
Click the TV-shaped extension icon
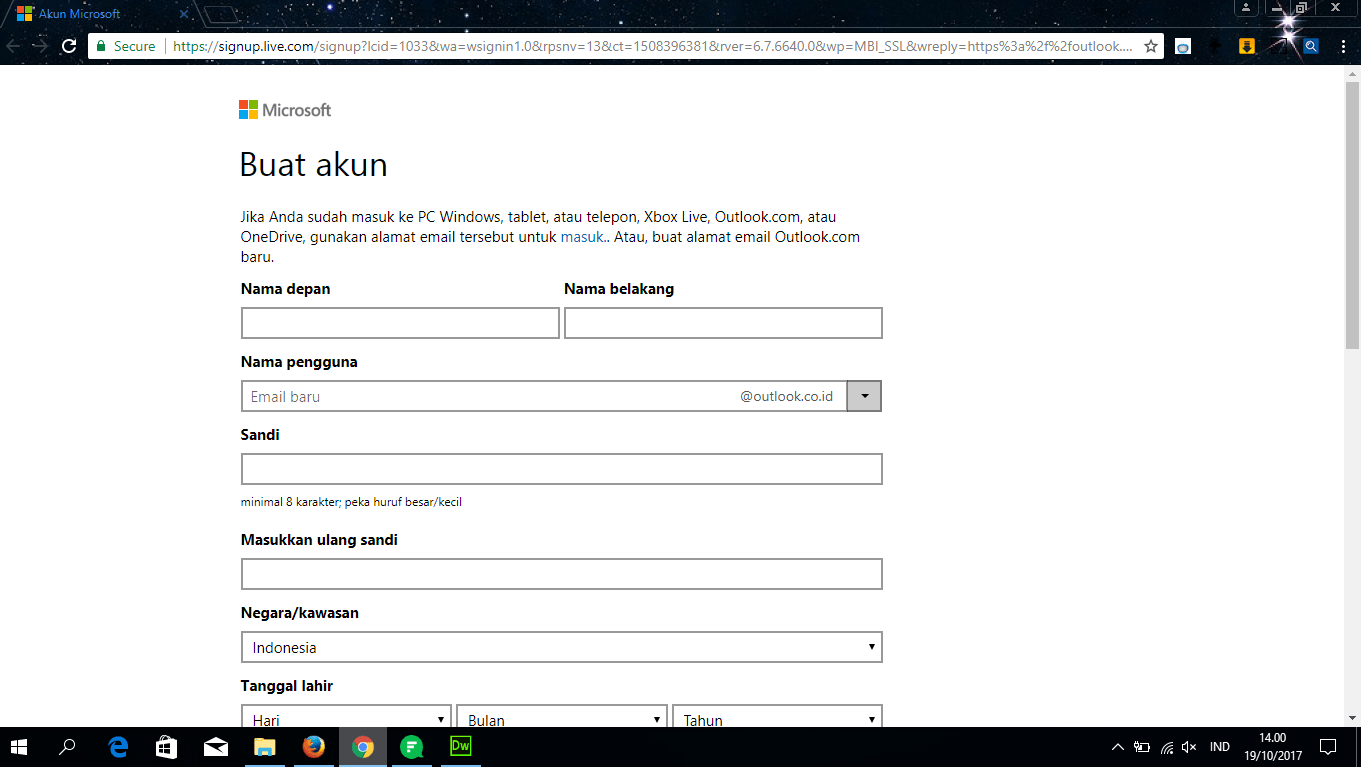tap(1183, 46)
